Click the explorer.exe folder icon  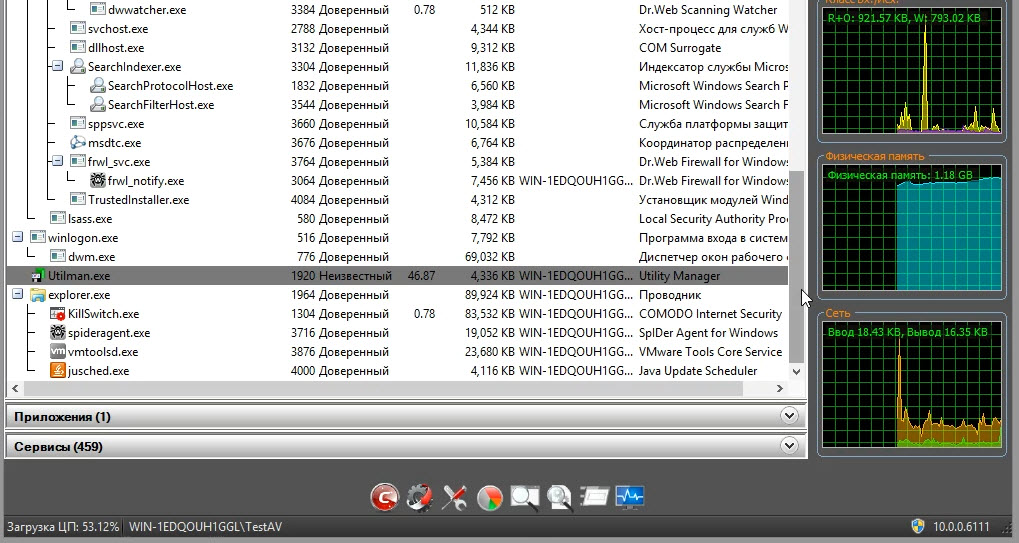click(38, 295)
